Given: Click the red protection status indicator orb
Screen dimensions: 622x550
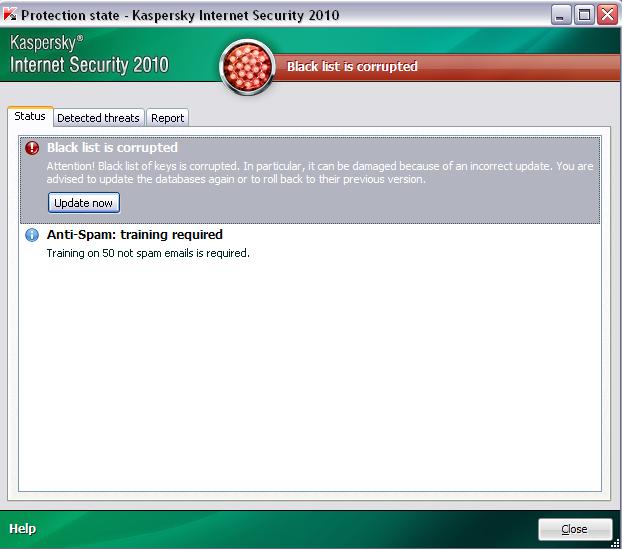Looking at the screenshot, I should point(247,67).
